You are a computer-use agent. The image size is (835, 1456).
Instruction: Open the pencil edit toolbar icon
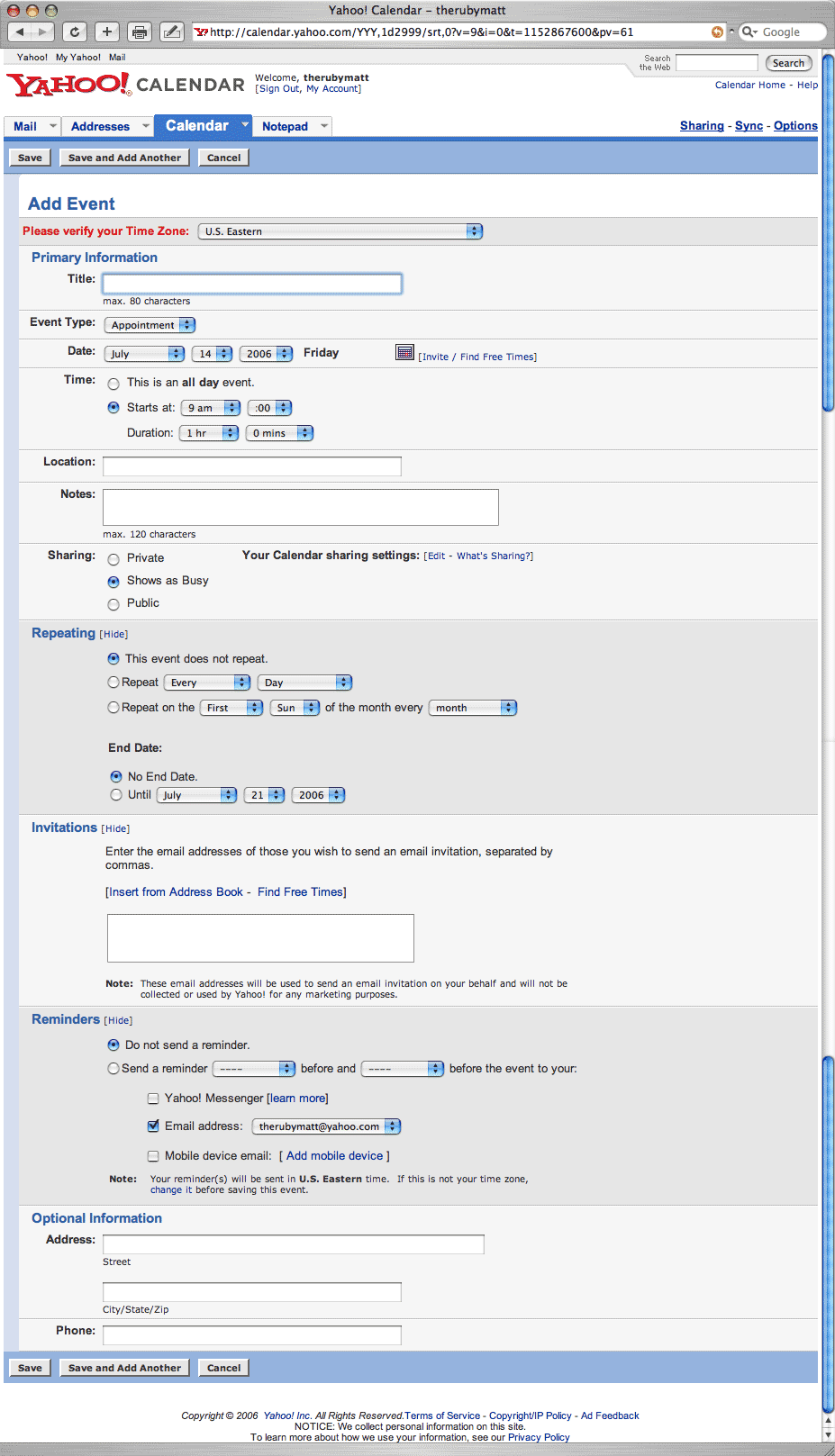point(171,32)
